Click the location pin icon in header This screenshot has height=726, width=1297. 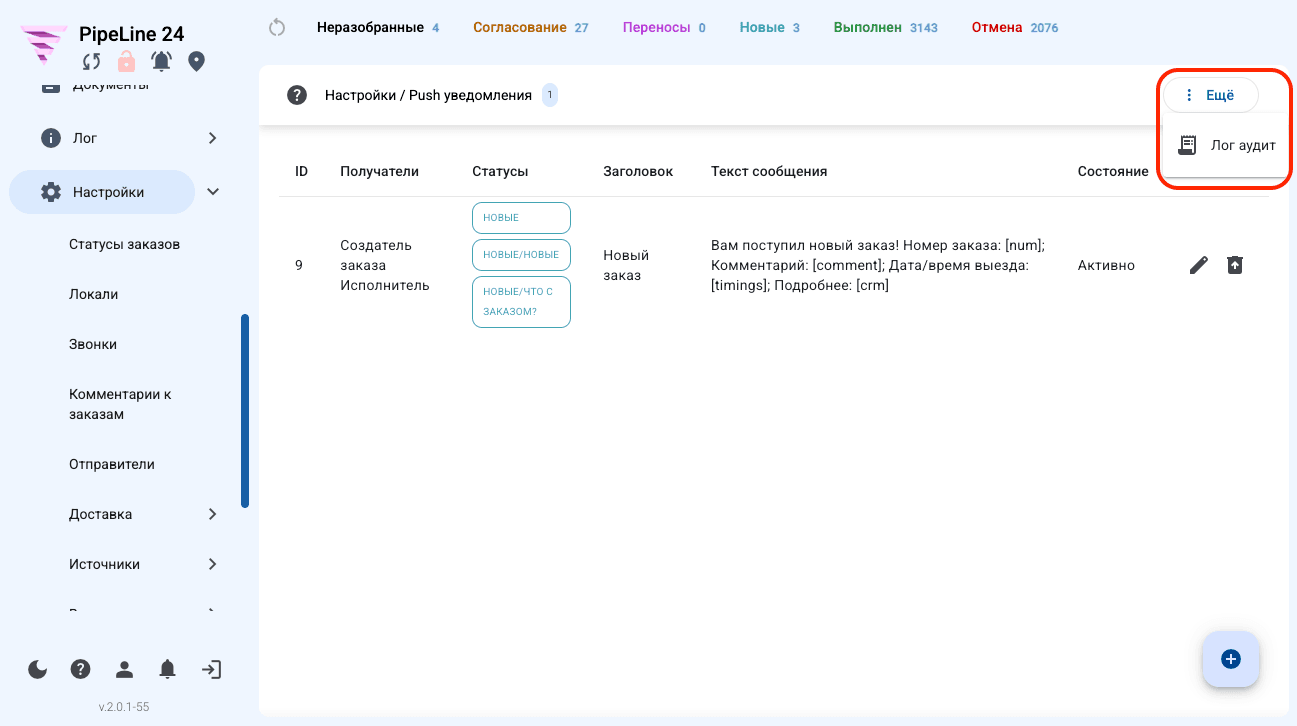click(x=196, y=62)
